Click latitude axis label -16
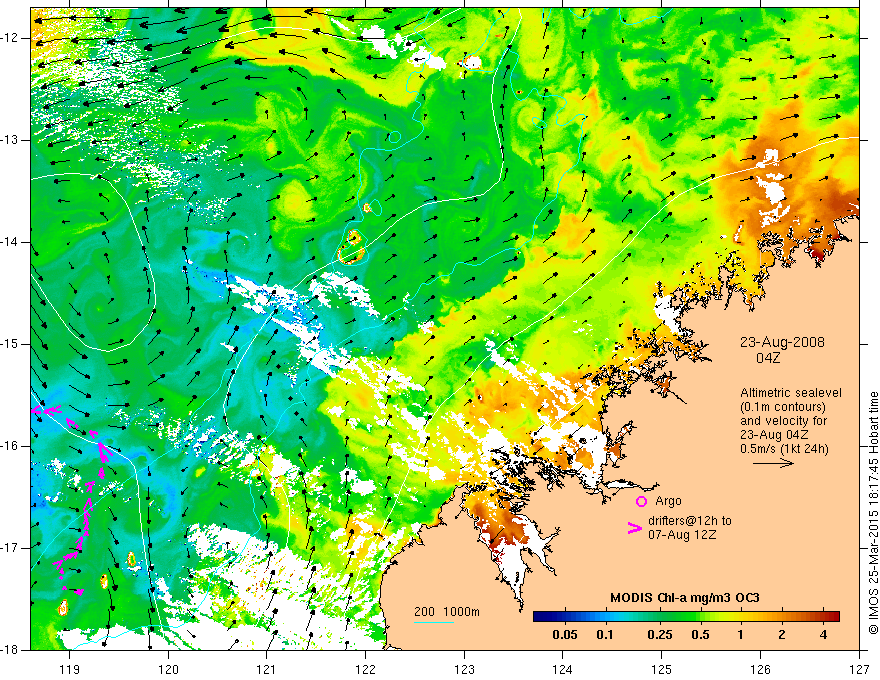 (x=10, y=446)
